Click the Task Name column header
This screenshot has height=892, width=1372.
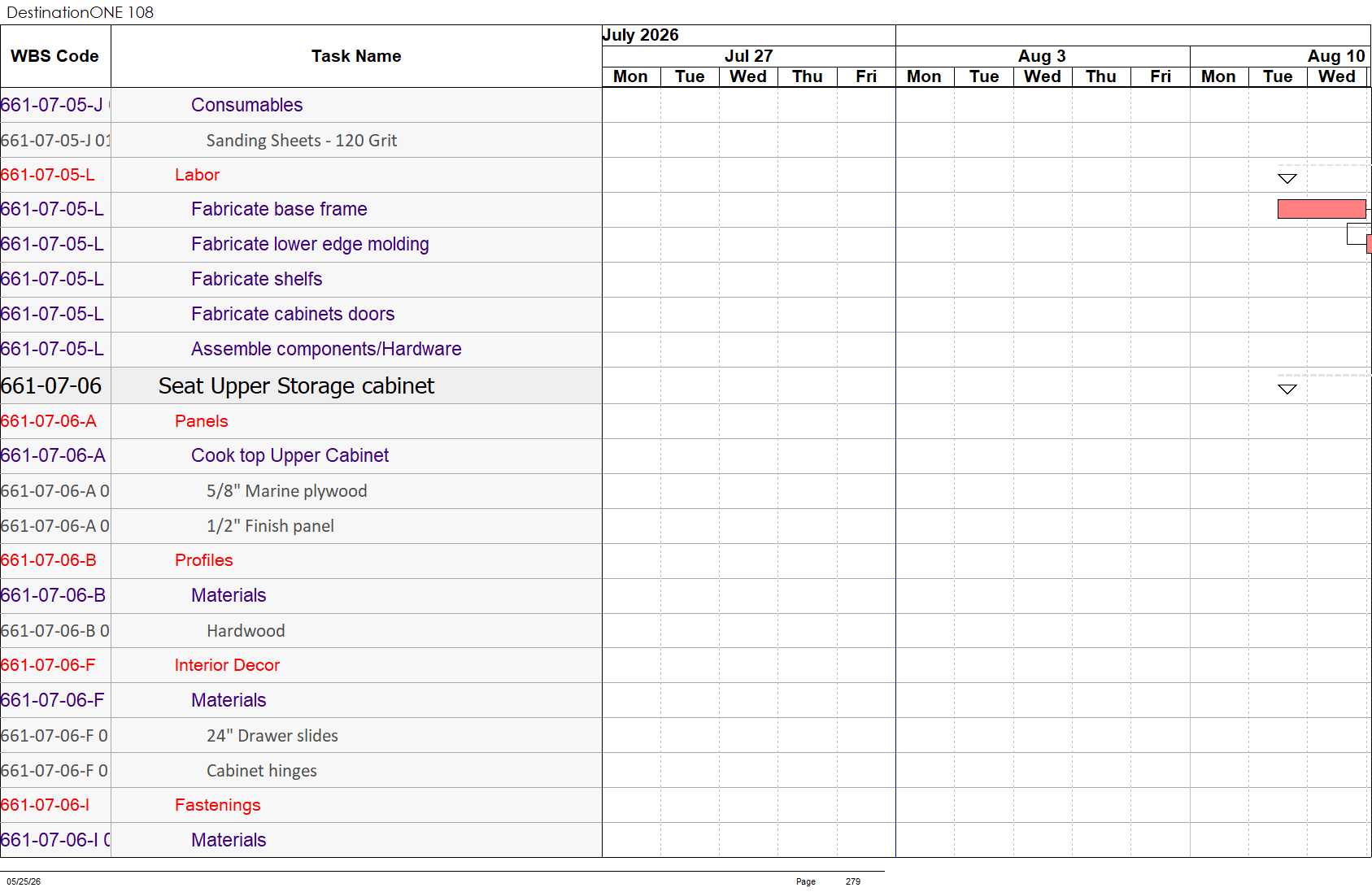pos(356,56)
